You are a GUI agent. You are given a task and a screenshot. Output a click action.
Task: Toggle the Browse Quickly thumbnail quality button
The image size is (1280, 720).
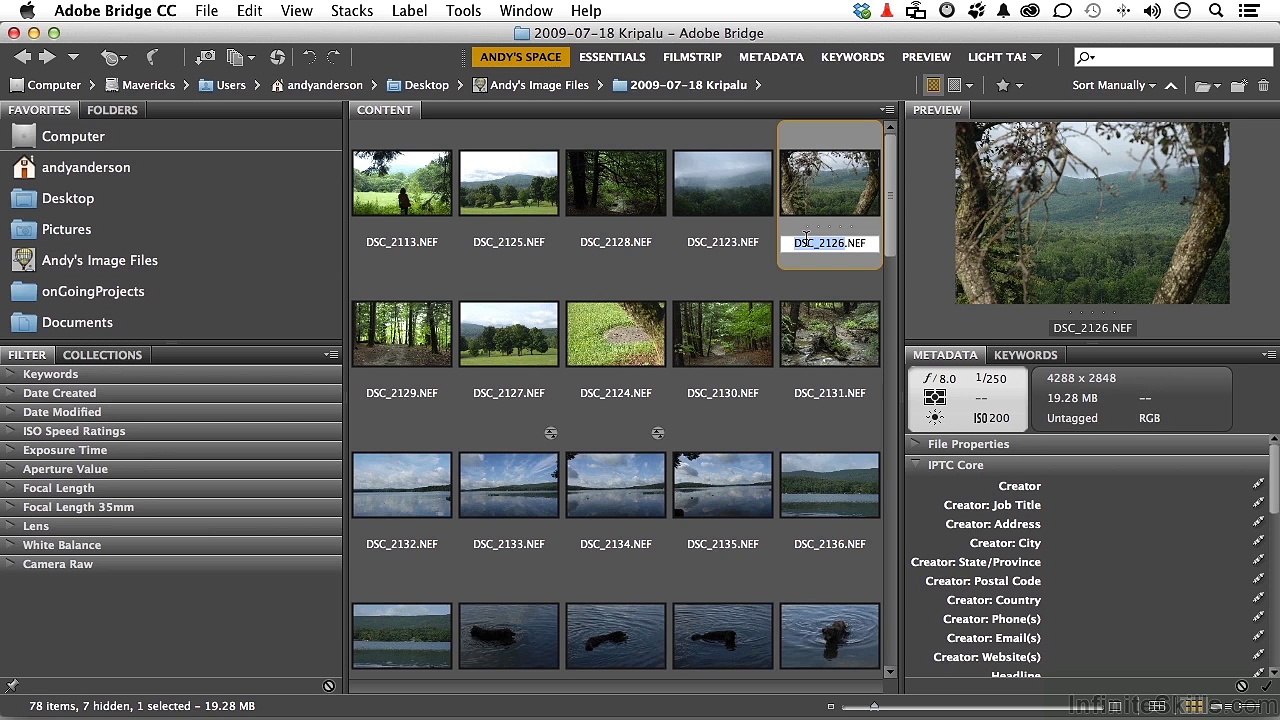point(933,85)
